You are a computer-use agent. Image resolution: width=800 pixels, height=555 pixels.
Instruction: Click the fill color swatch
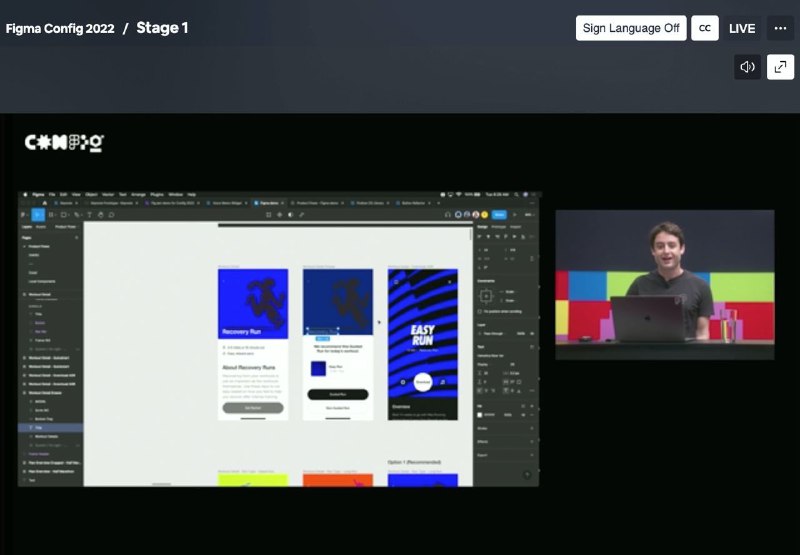pos(480,415)
